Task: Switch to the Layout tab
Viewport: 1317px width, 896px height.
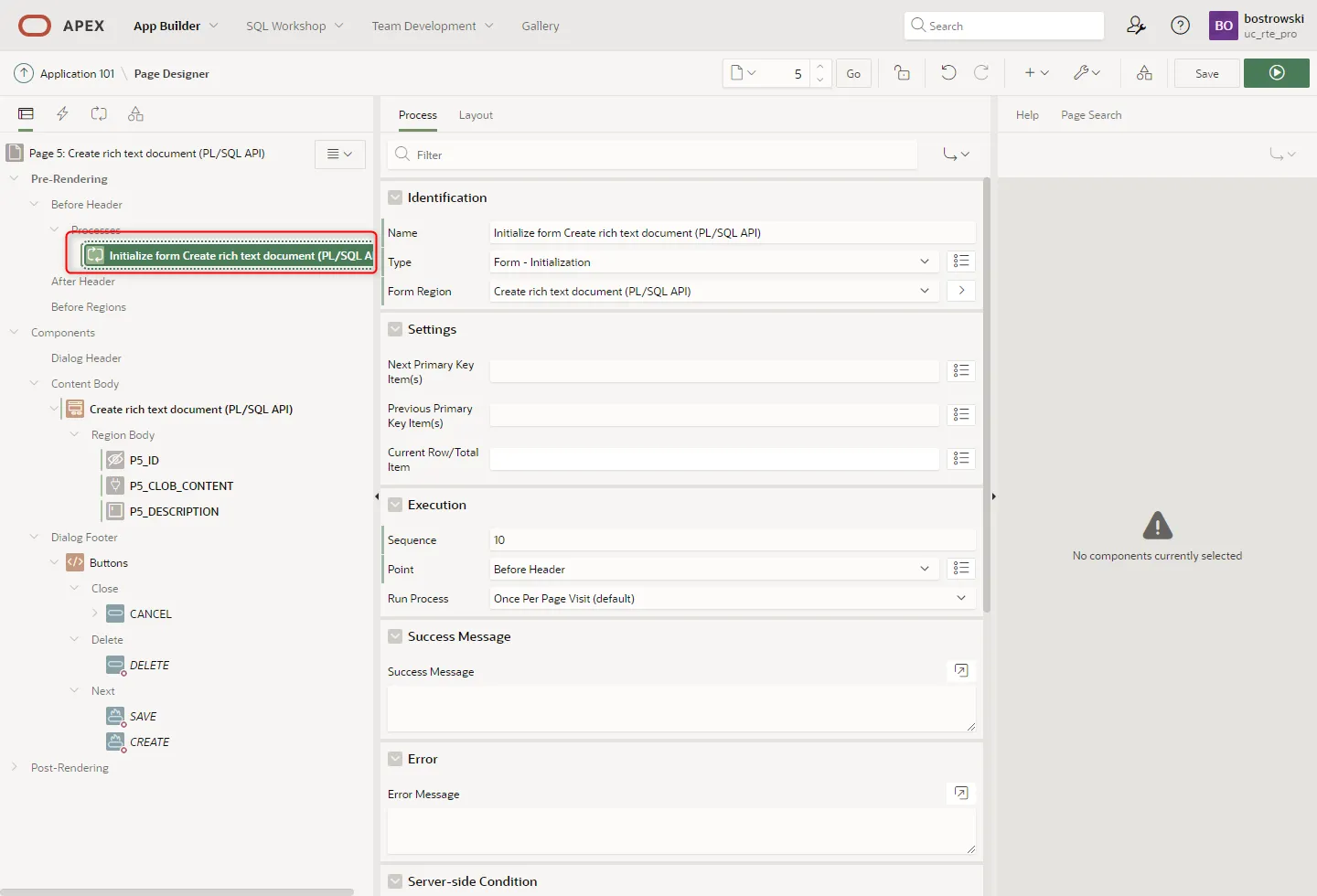Action: pos(476,115)
